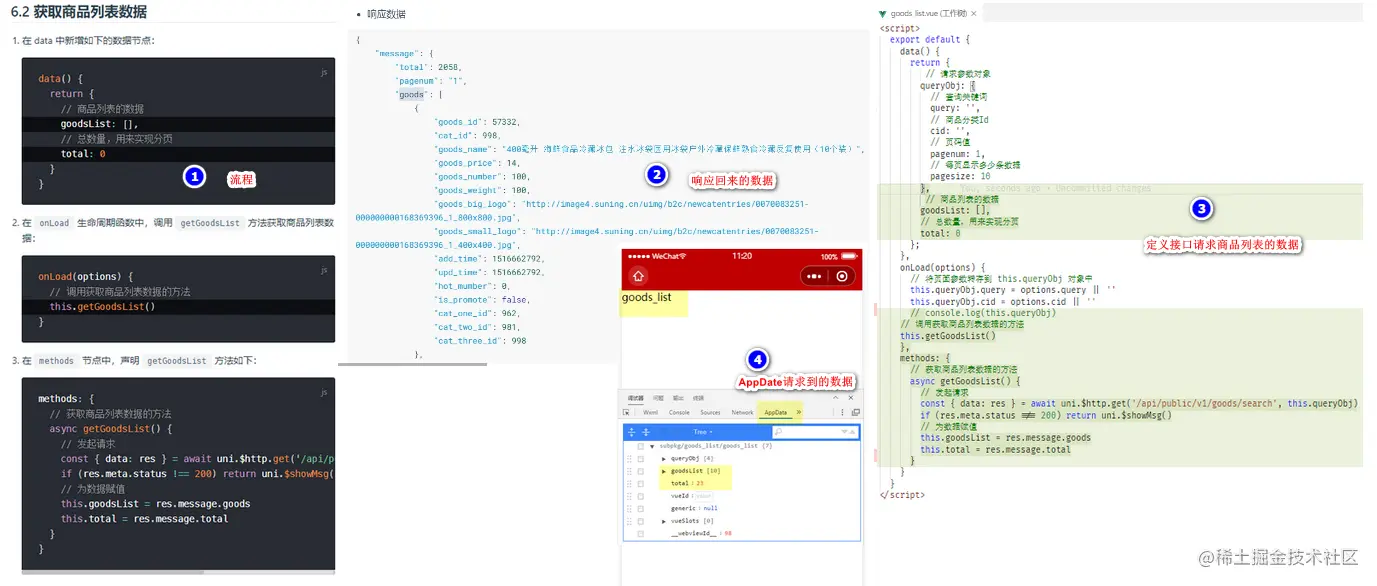
Task: Grab drag handle beside total row
Action: click(629, 483)
